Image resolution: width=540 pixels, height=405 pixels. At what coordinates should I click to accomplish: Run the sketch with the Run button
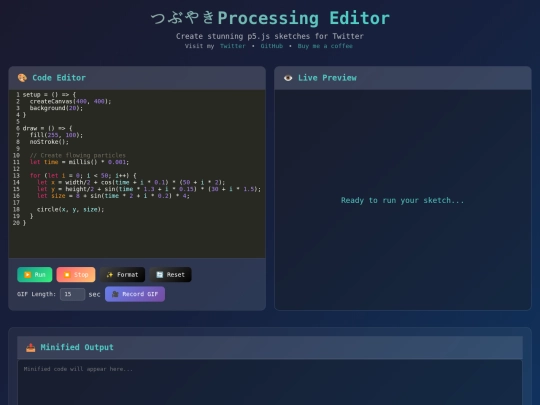click(x=35, y=274)
